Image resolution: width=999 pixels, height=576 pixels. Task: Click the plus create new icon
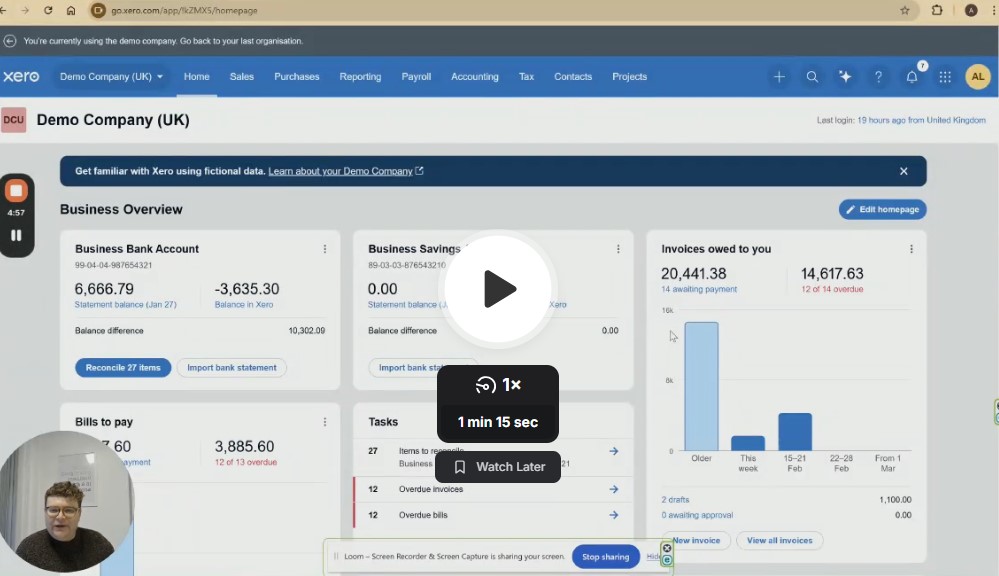pyautogui.click(x=779, y=76)
